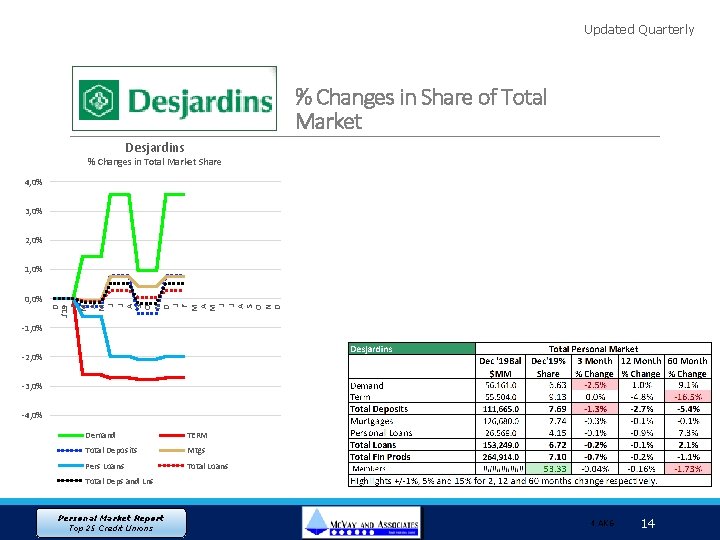Click the chart subtitle '% Changes in Total Market Share'
Screen dimensions: 720x540
coord(154,162)
